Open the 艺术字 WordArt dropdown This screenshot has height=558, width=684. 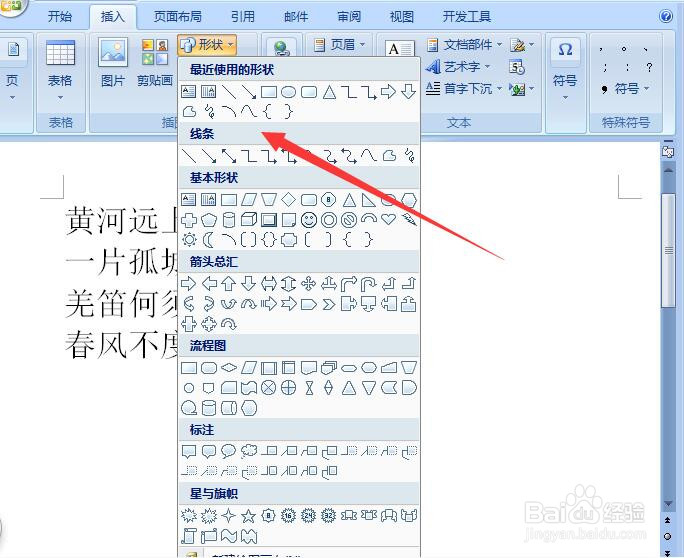458,67
